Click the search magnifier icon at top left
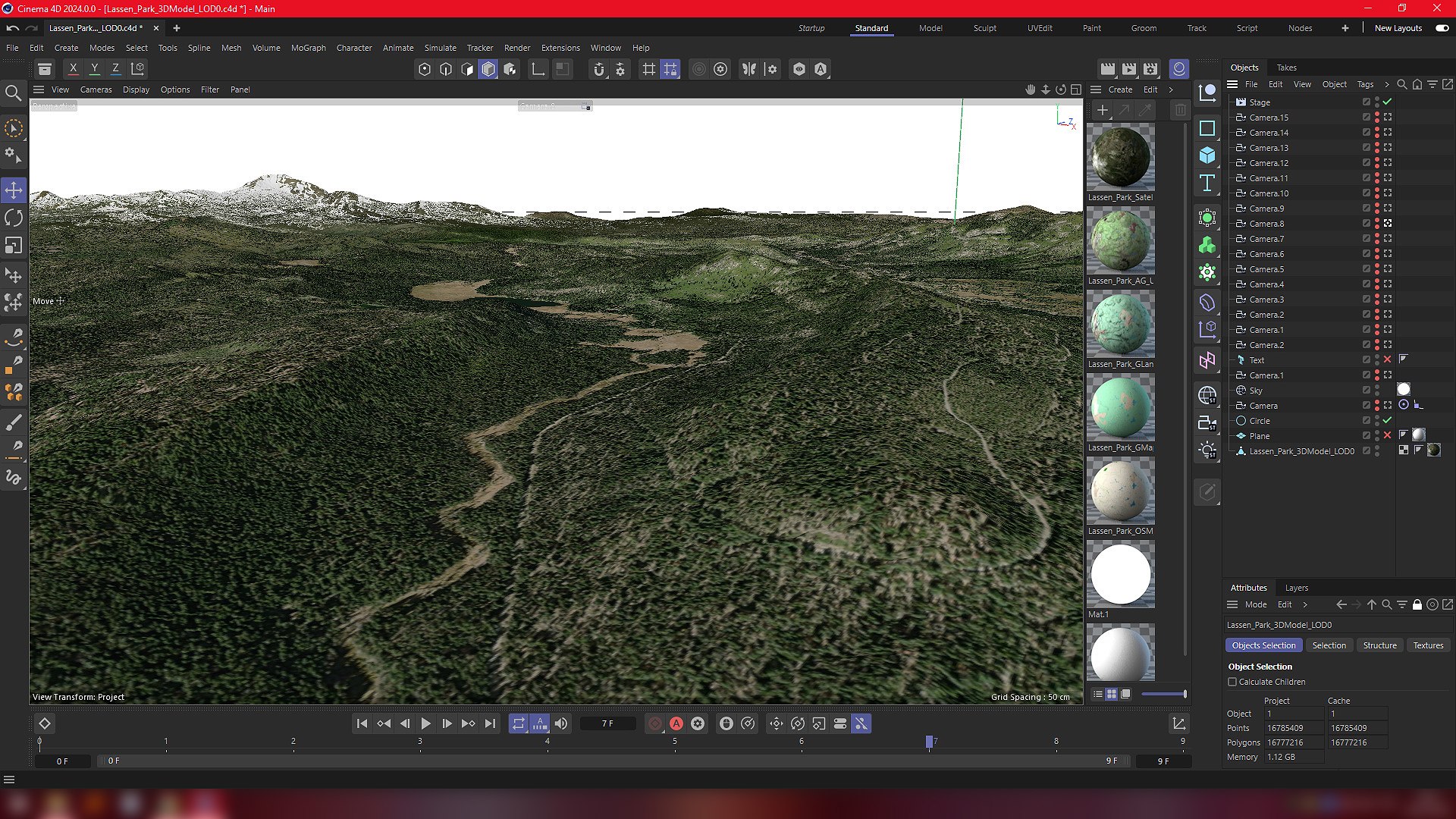The width and height of the screenshot is (1456, 819). pyautogui.click(x=13, y=93)
